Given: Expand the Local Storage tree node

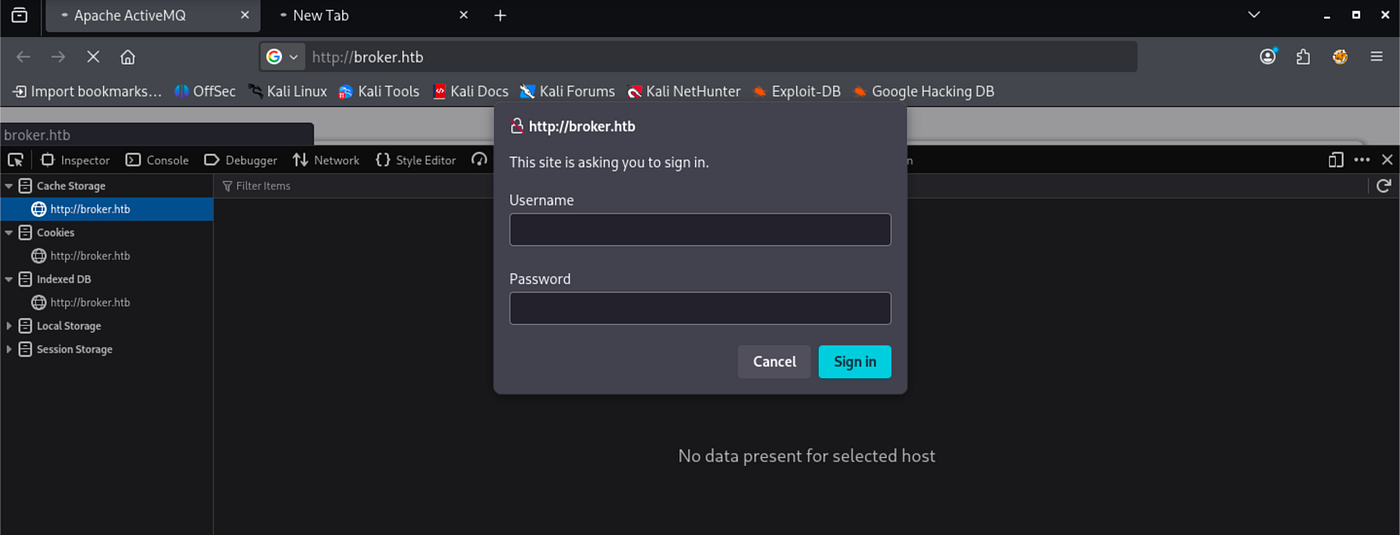Looking at the screenshot, I should click(x=9, y=326).
